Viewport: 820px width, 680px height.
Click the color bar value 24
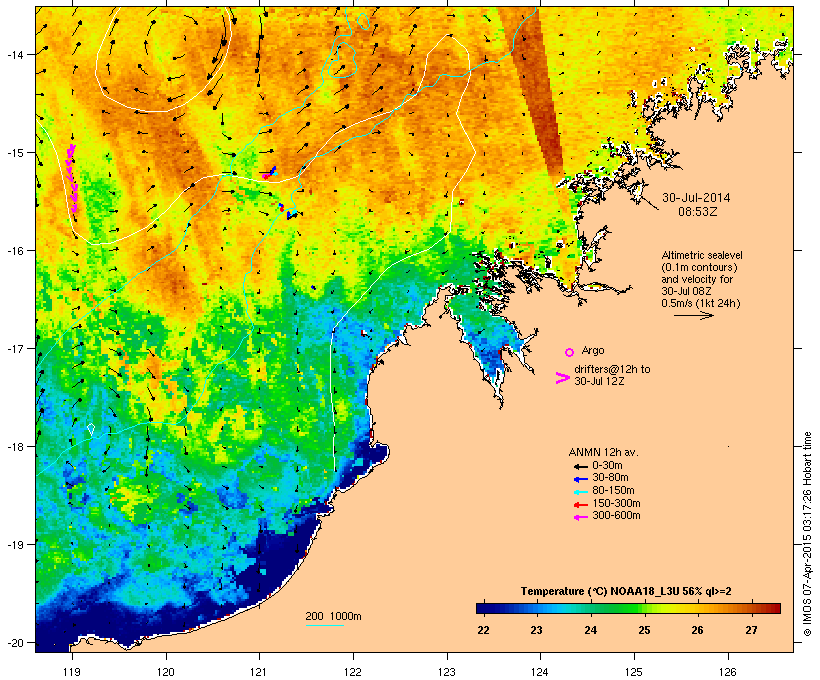pos(590,630)
